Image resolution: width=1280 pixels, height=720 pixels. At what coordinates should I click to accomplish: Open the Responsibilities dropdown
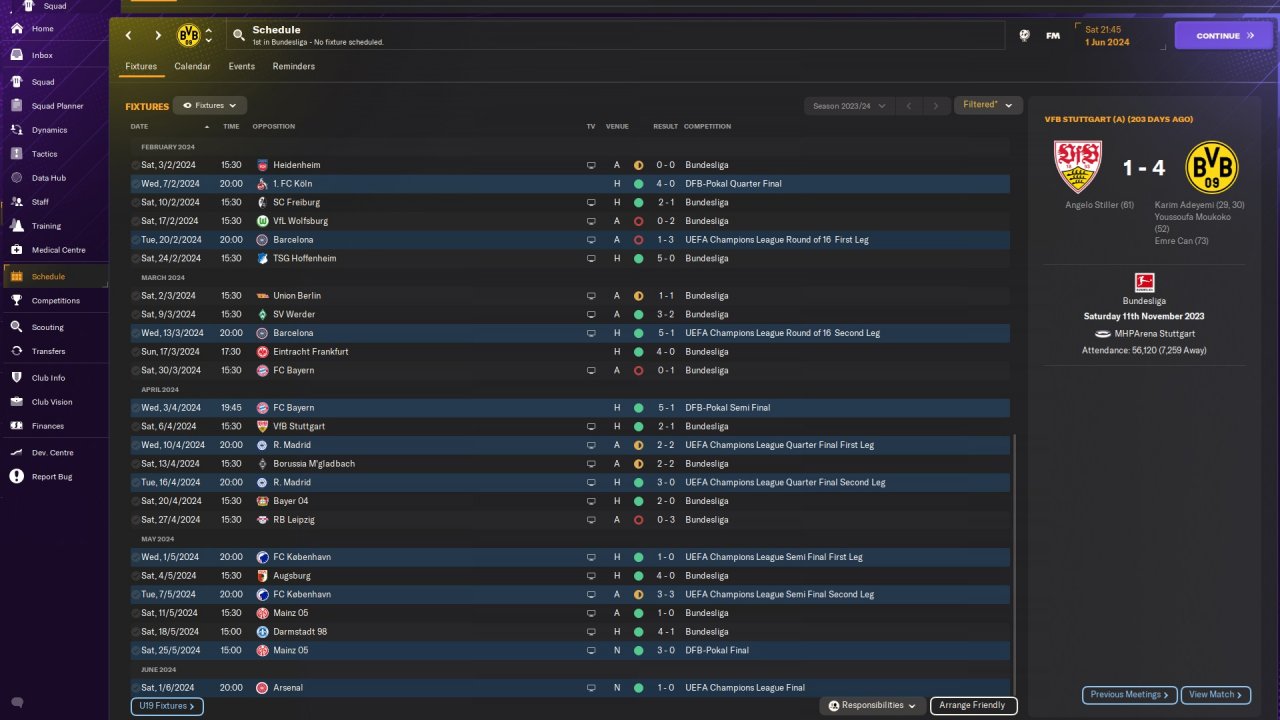[872, 706]
